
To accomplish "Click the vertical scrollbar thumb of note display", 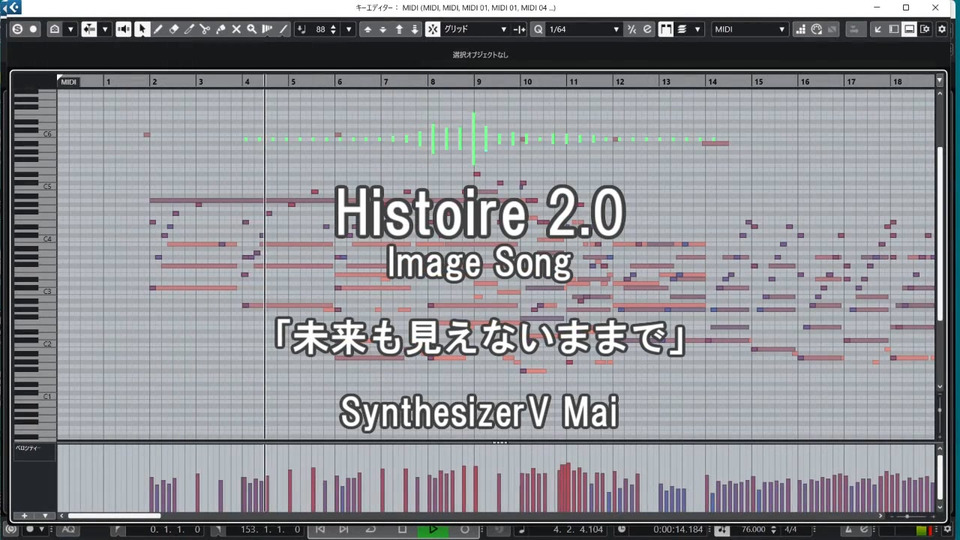I will pyautogui.click(x=940, y=233).
